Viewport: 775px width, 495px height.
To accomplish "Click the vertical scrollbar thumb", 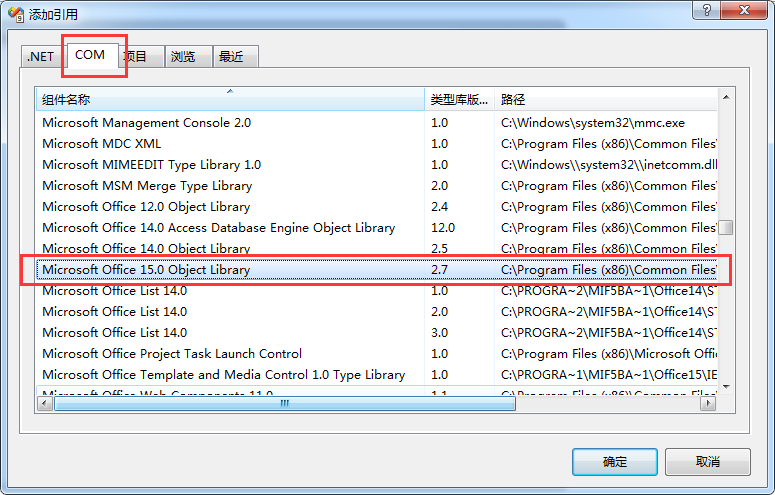I will [726, 227].
